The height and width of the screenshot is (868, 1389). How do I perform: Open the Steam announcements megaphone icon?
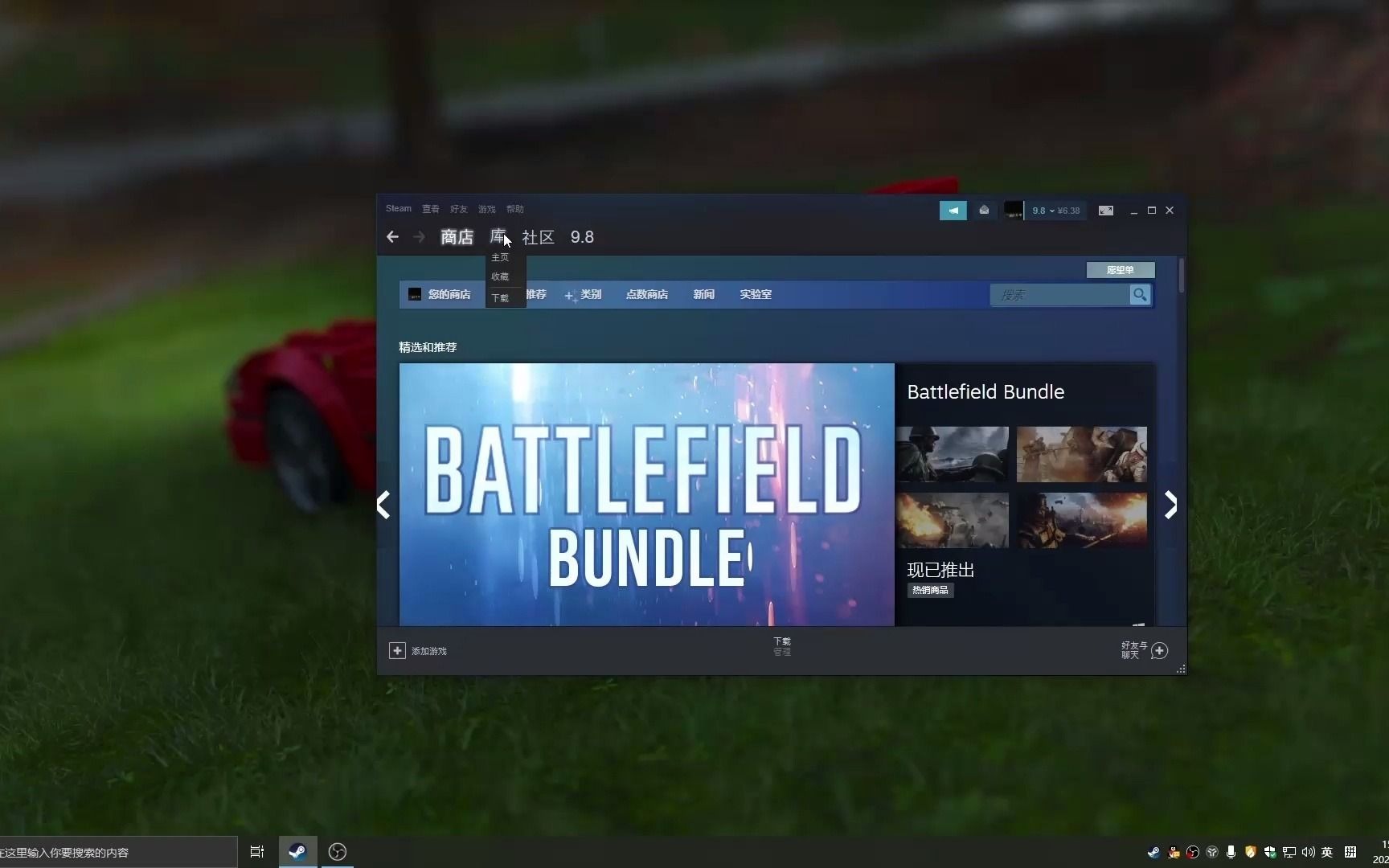(953, 211)
